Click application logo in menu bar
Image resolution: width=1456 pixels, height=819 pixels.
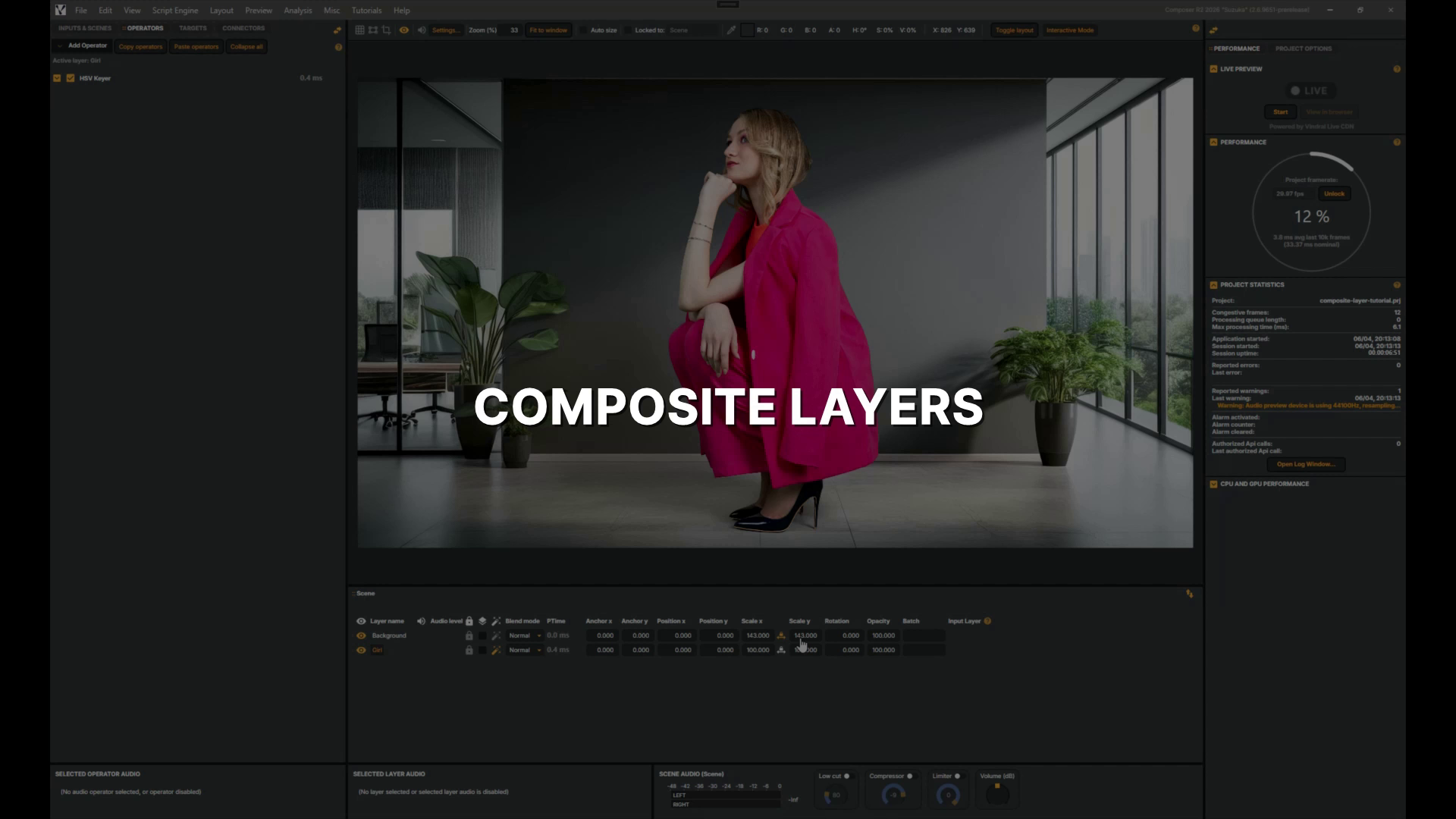(61, 11)
